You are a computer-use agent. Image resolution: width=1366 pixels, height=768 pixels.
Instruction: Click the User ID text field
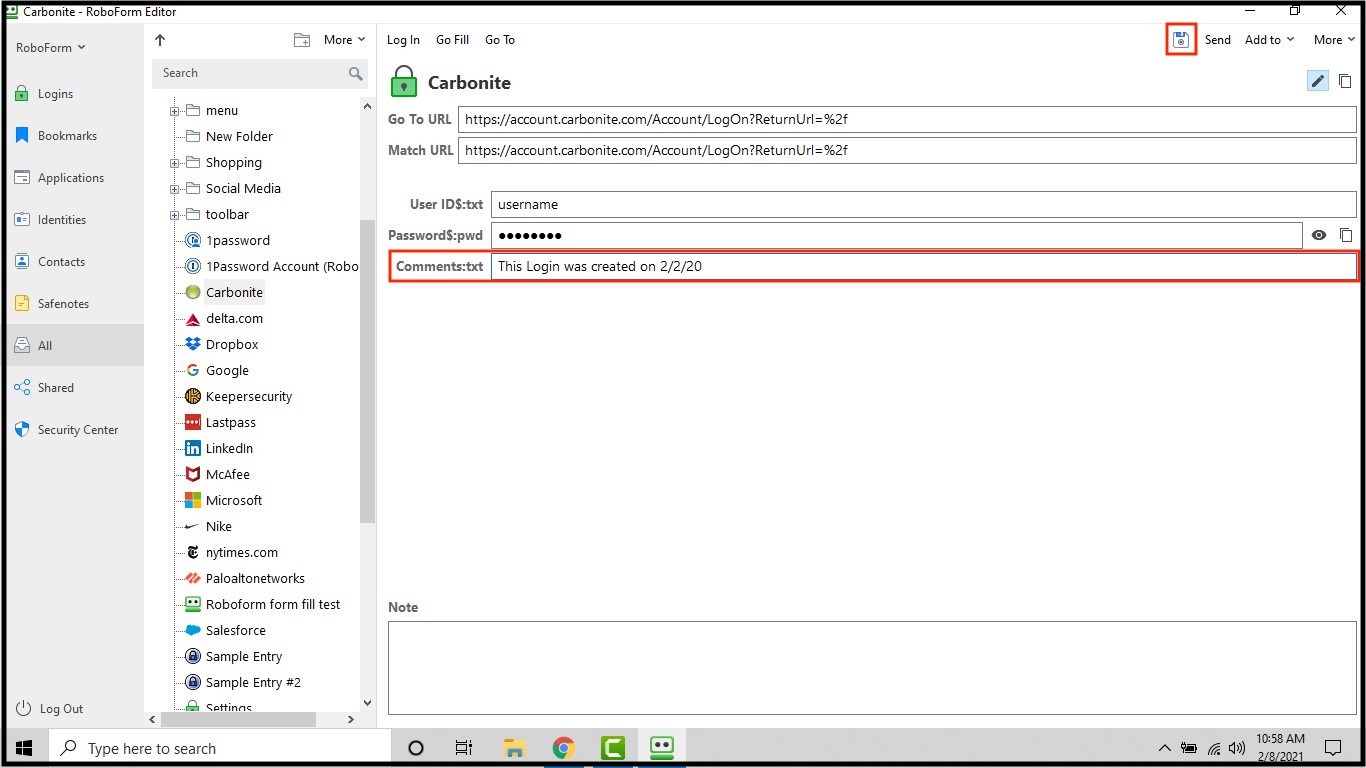pyautogui.click(x=924, y=204)
